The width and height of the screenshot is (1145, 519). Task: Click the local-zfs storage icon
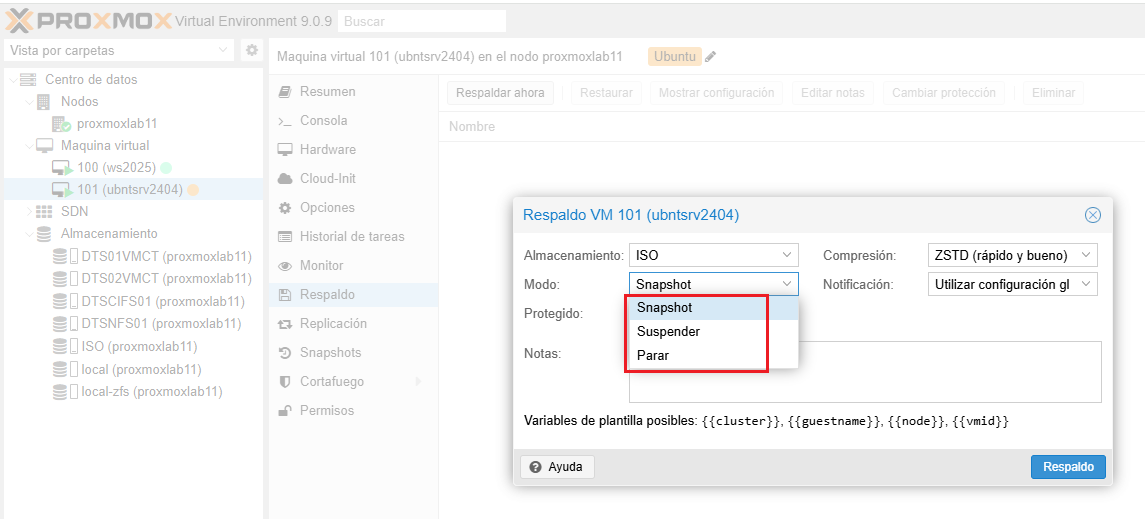[x=65, y=391]
